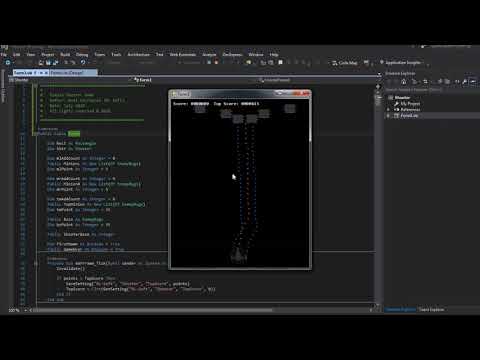Open the Tools menu
The width and height of the screenshot is (480, 360).
click(116, 54)
